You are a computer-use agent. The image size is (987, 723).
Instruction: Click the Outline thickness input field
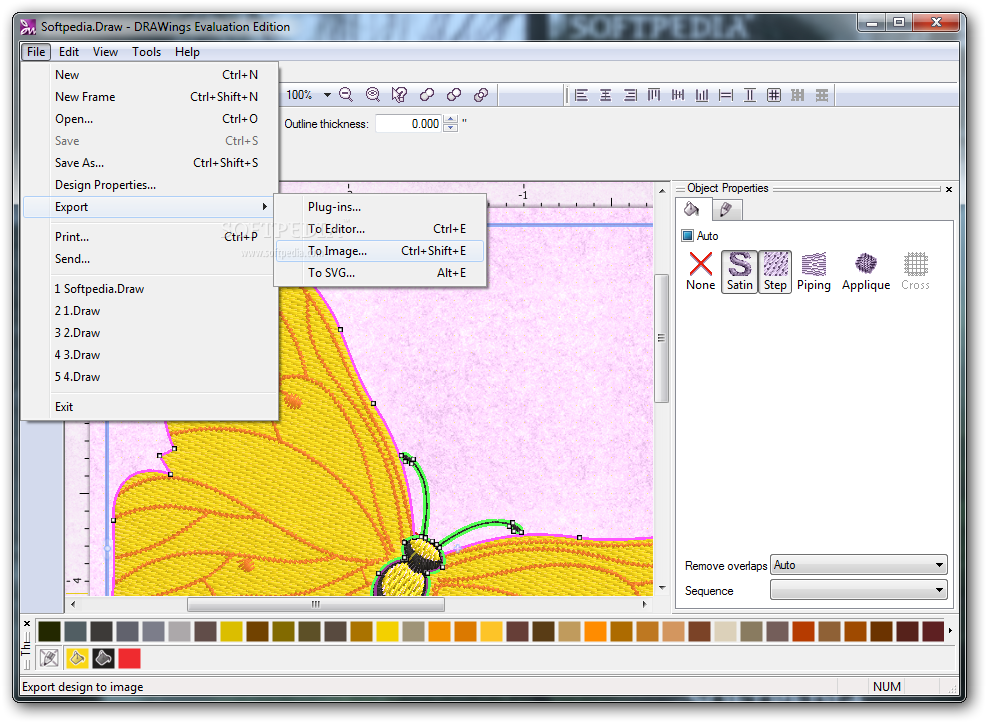click(409, 123)
